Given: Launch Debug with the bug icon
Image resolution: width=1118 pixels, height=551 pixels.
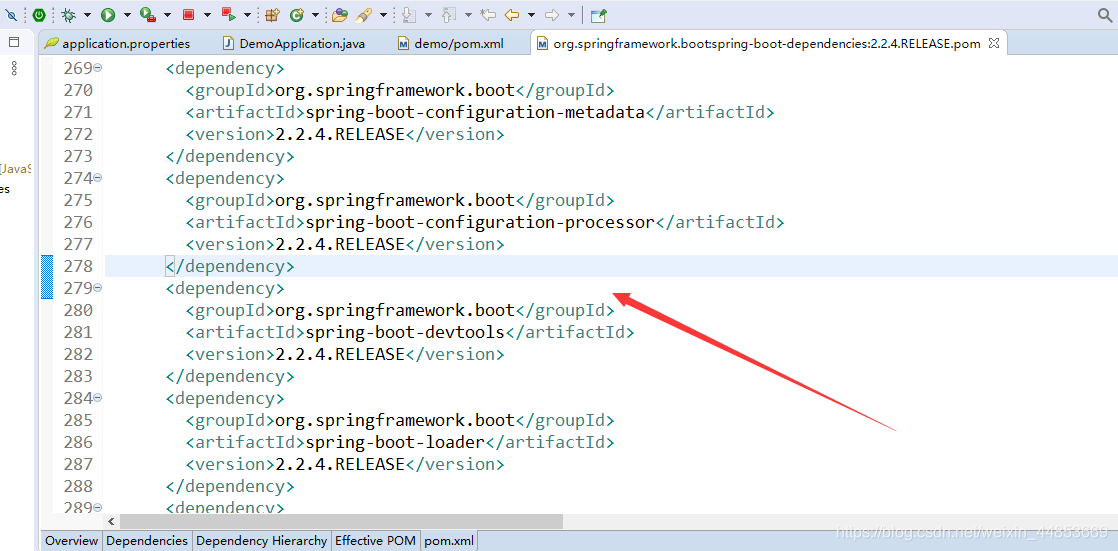Looking at the screenshot, I should point(68,14).
